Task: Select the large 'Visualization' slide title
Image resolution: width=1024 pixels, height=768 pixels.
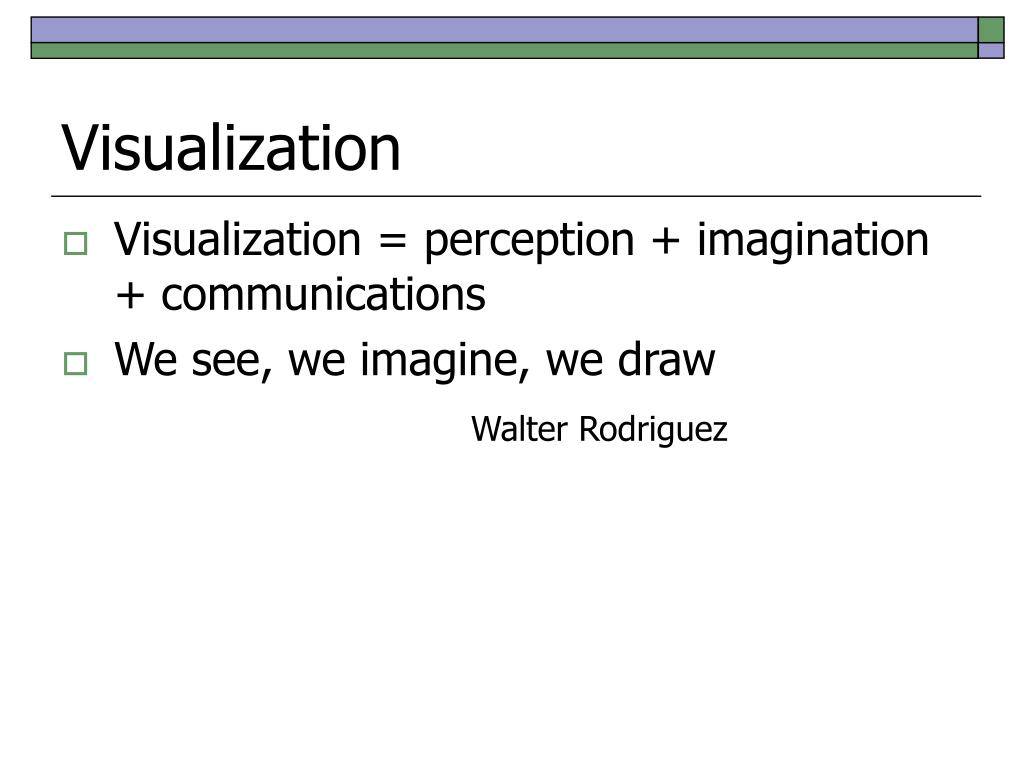Action: coord(231,149)
